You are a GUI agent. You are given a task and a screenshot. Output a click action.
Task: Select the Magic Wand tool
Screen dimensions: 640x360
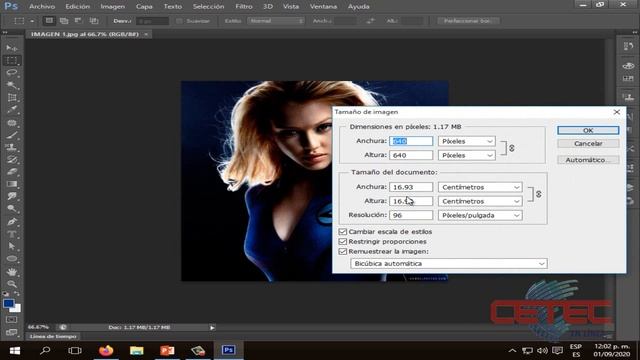[11, 85]
